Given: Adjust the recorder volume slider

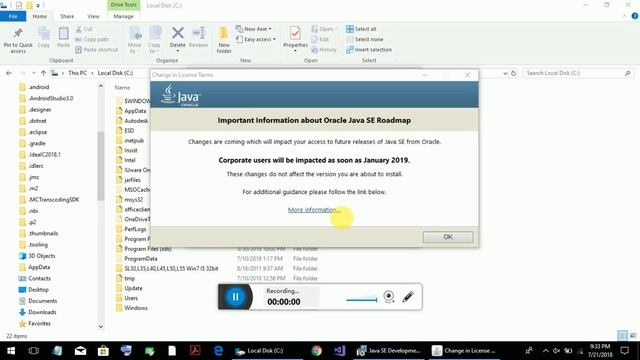Looking at the screenshot, I should 362,300.
